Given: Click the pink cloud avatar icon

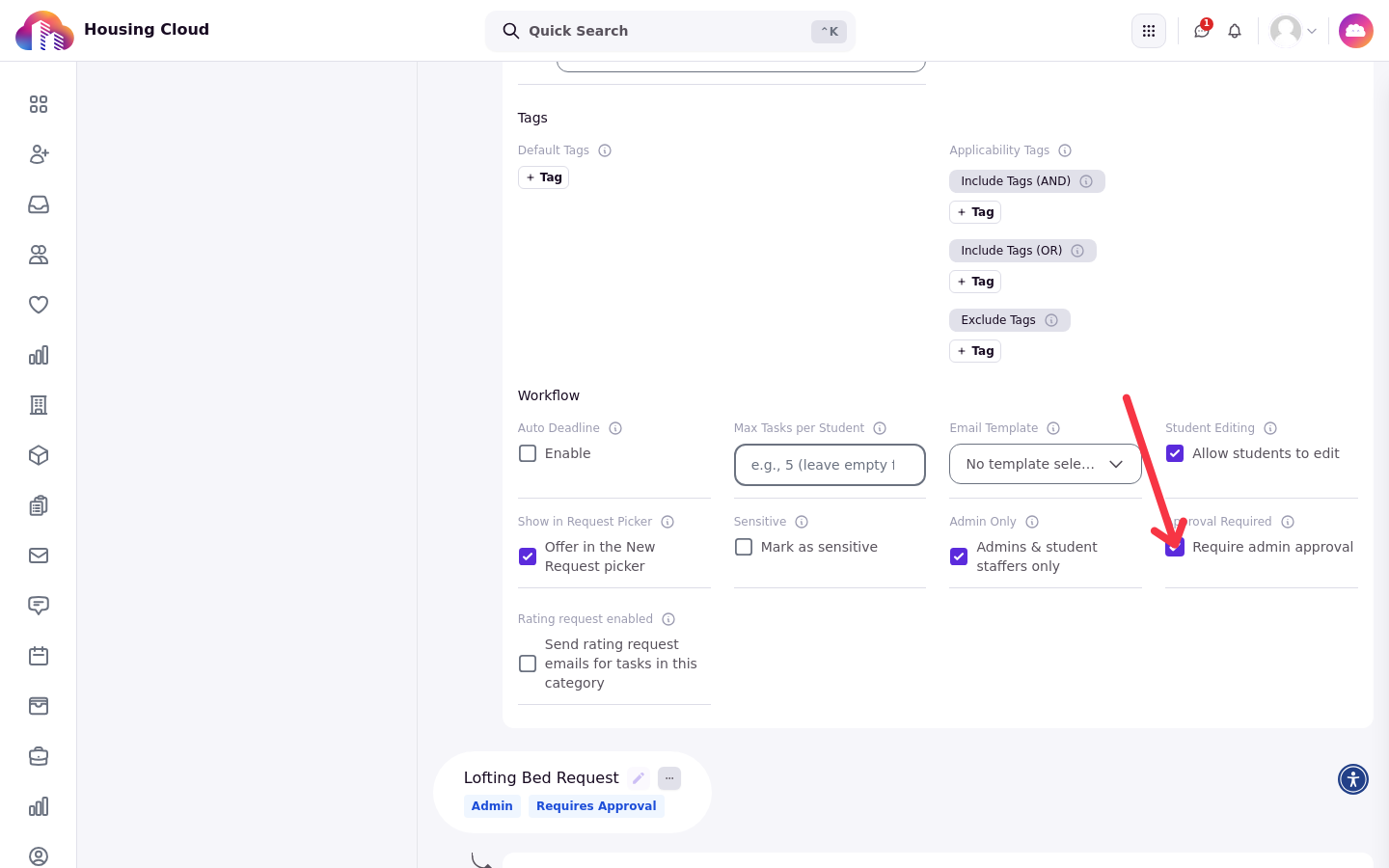Looking at the screenshot, I should (1356, 31).
